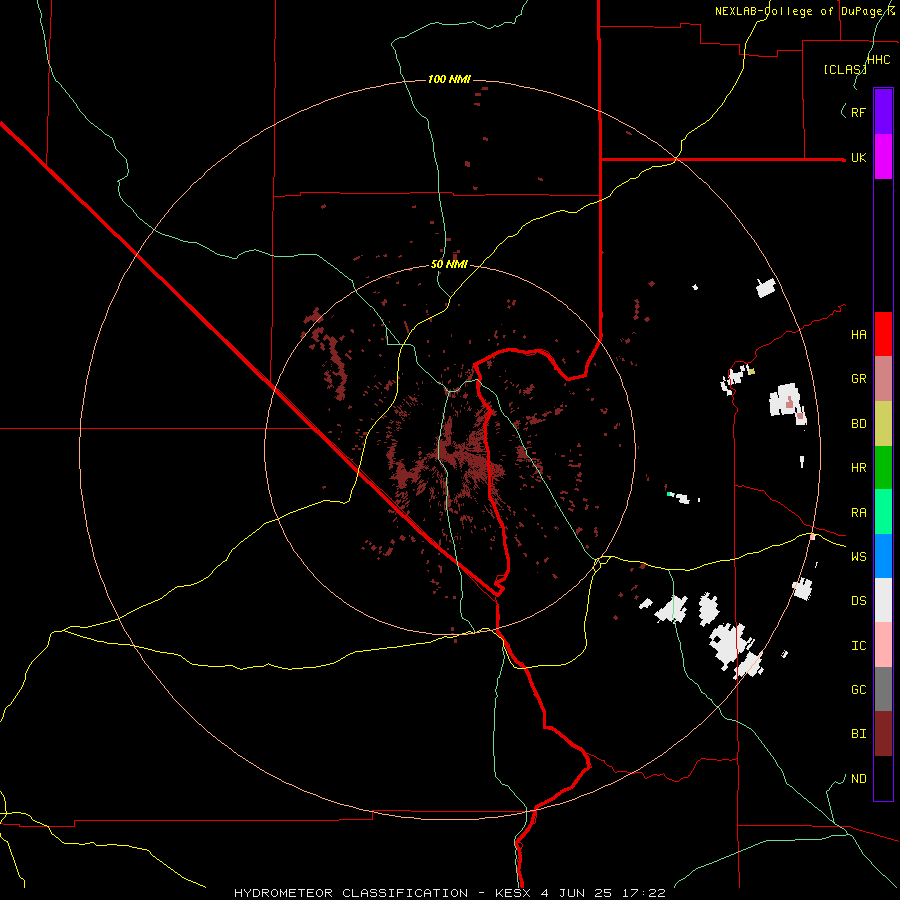
Task: Click the 50 NMI range ring label
Action: click(x=449, y=265)
